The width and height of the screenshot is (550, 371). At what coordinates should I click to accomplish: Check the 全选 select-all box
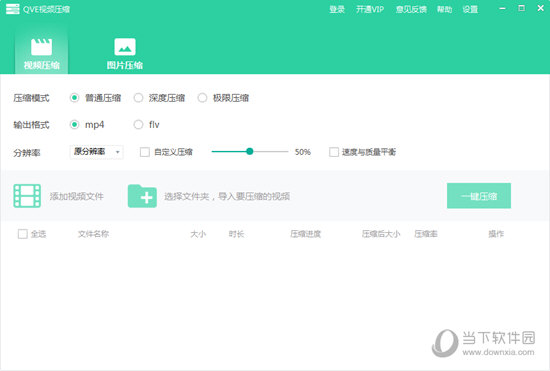(22, 234)
